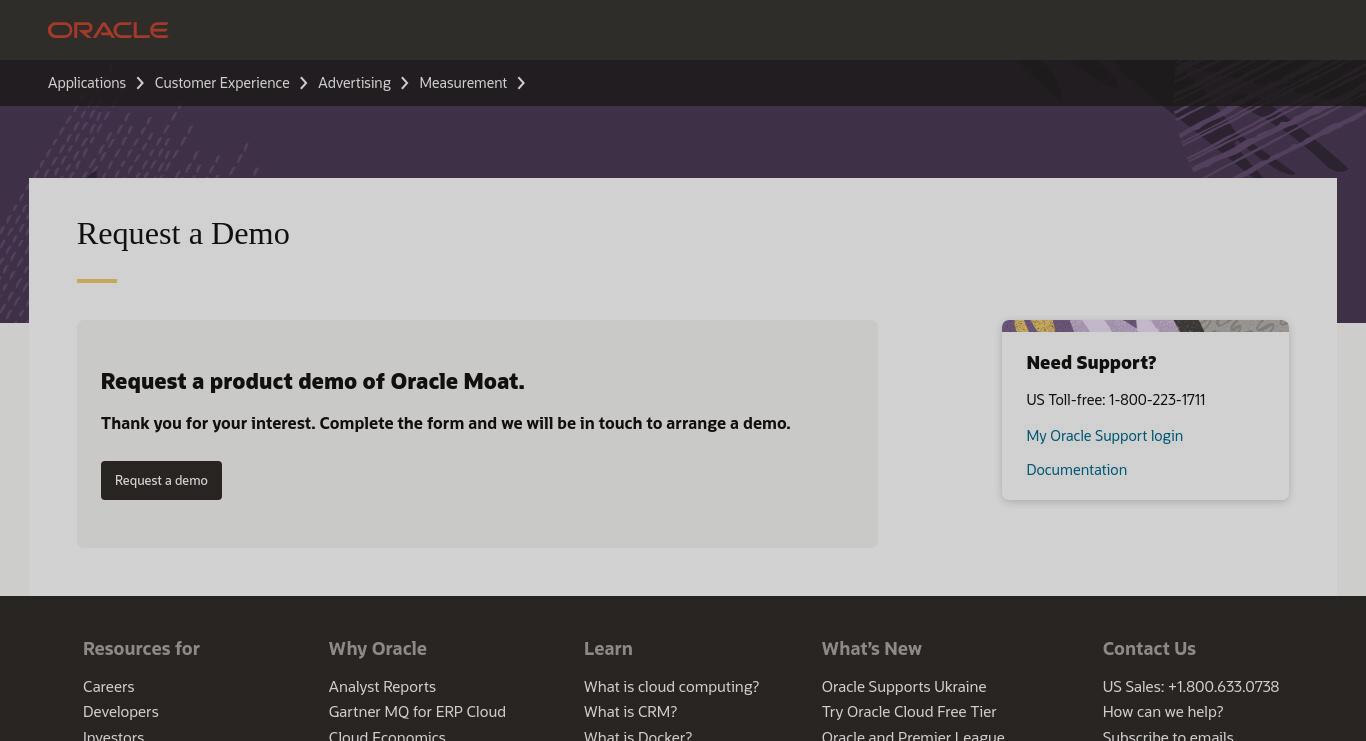The width and height of the screenshot is (1366, 741).
Task: Open the Applications breadcrumb
Action: click(87, 83)
